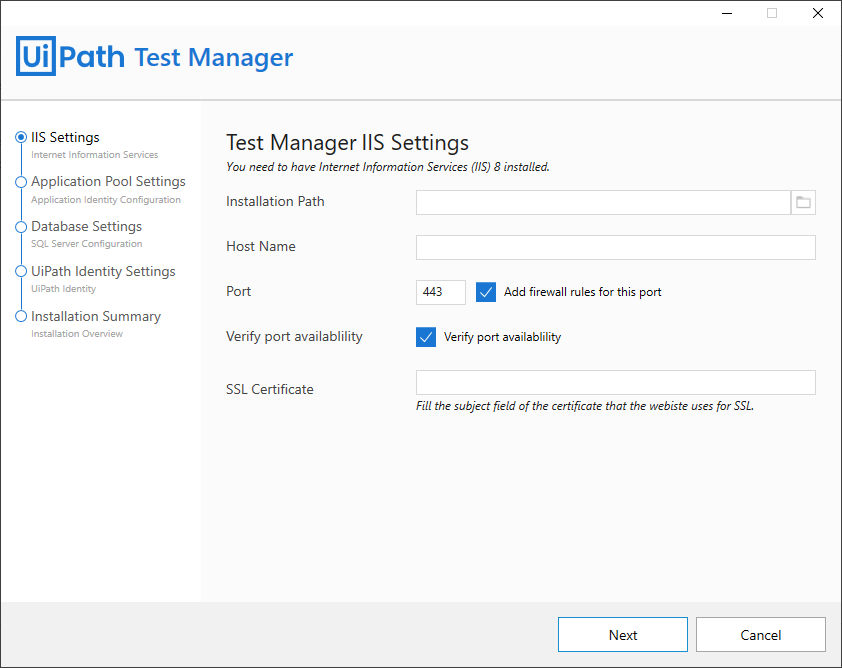Click the Next button
This screenshot has height=668, width=842.
(623, 635)
